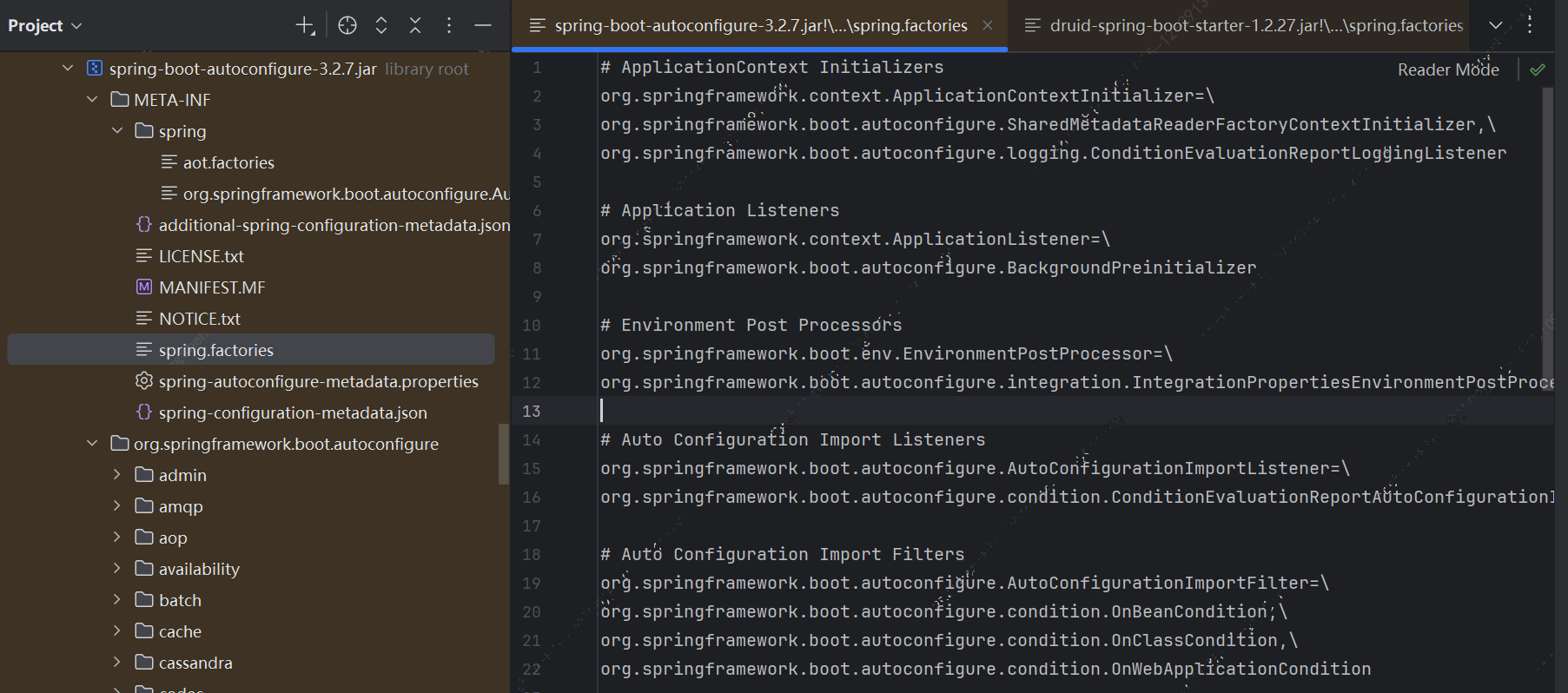Switch to druid-spring-boot-starter spring.factories tab
The image size is (1568, 693).
click(x=1245, y=26)
